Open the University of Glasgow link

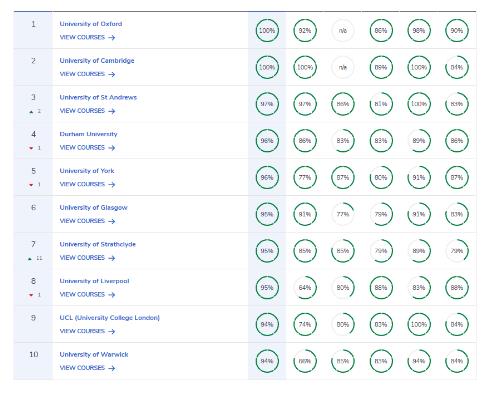coord(93,207)
